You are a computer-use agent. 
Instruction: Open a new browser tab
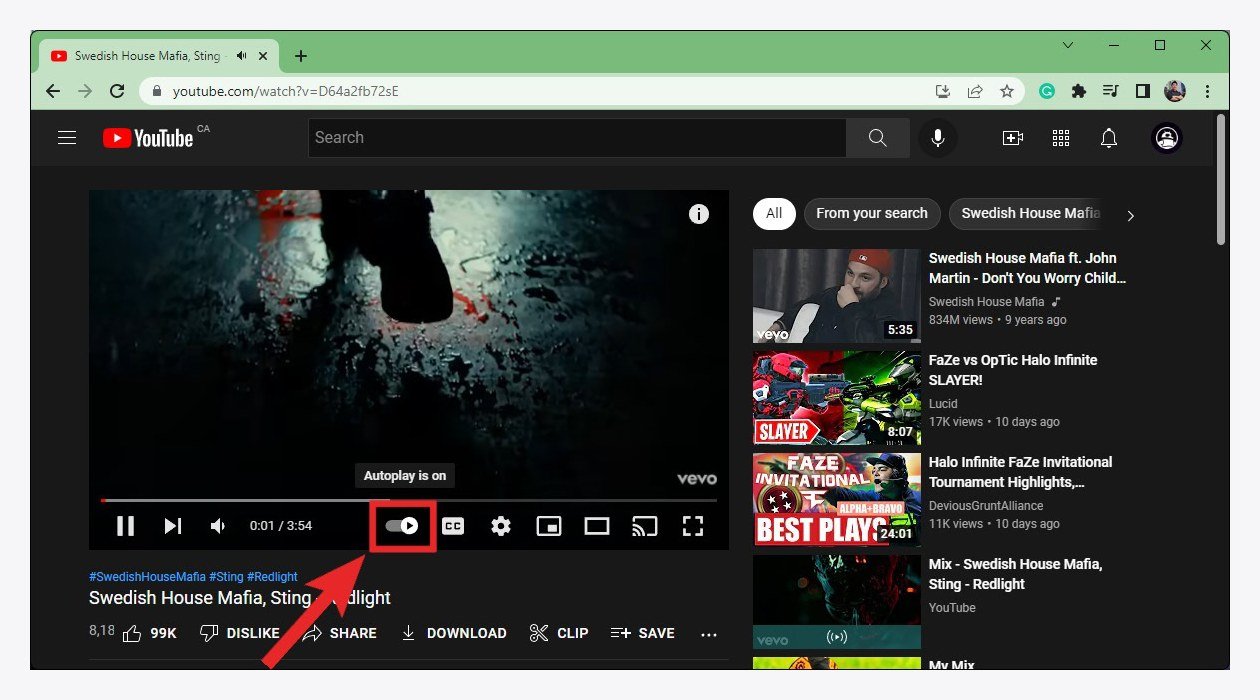point(301,56)
